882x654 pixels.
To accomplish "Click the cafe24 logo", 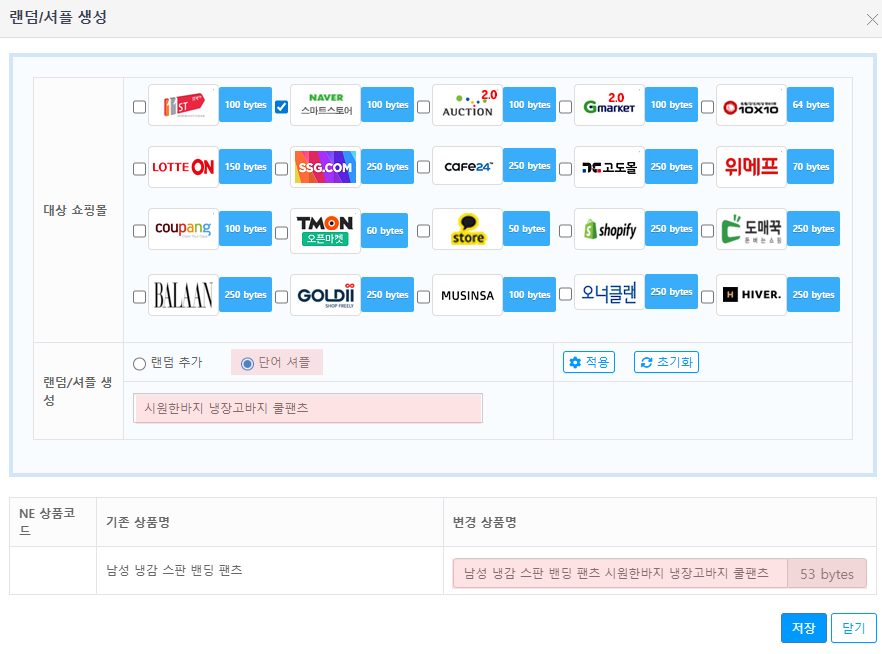I will (467, 167).
